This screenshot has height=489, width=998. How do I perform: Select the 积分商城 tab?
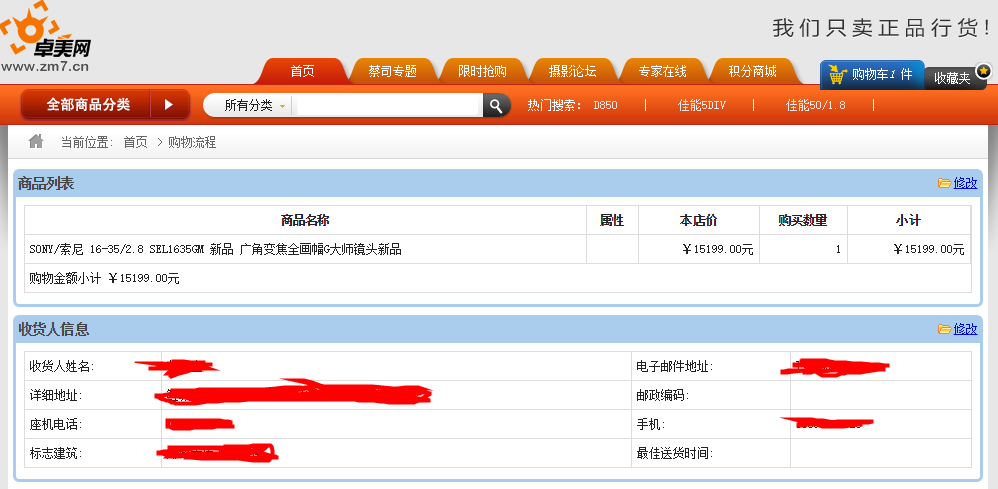click(752, 71)
